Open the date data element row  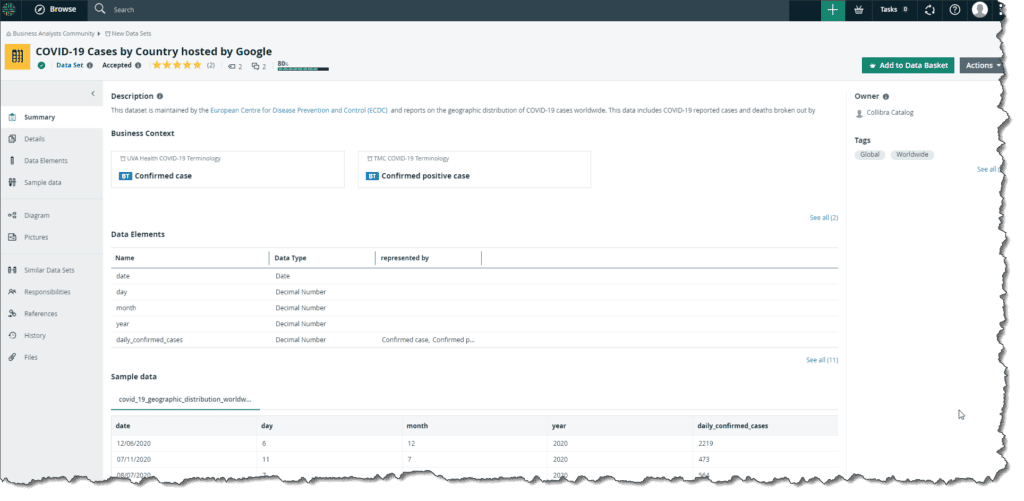click(474, 276)
